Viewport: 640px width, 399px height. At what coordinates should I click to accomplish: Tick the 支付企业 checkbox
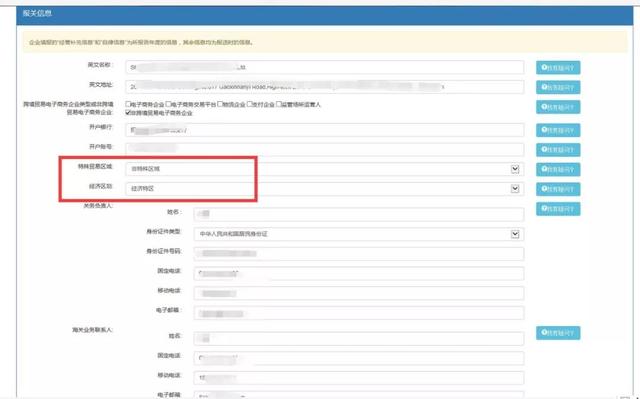249,104
